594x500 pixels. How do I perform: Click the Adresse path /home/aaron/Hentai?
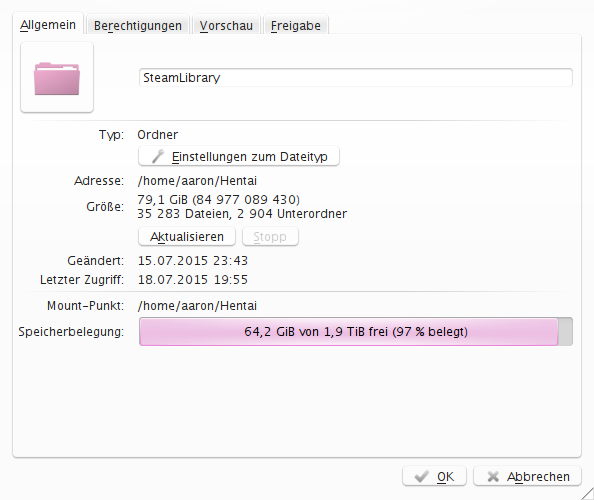(x=197, y=181)
